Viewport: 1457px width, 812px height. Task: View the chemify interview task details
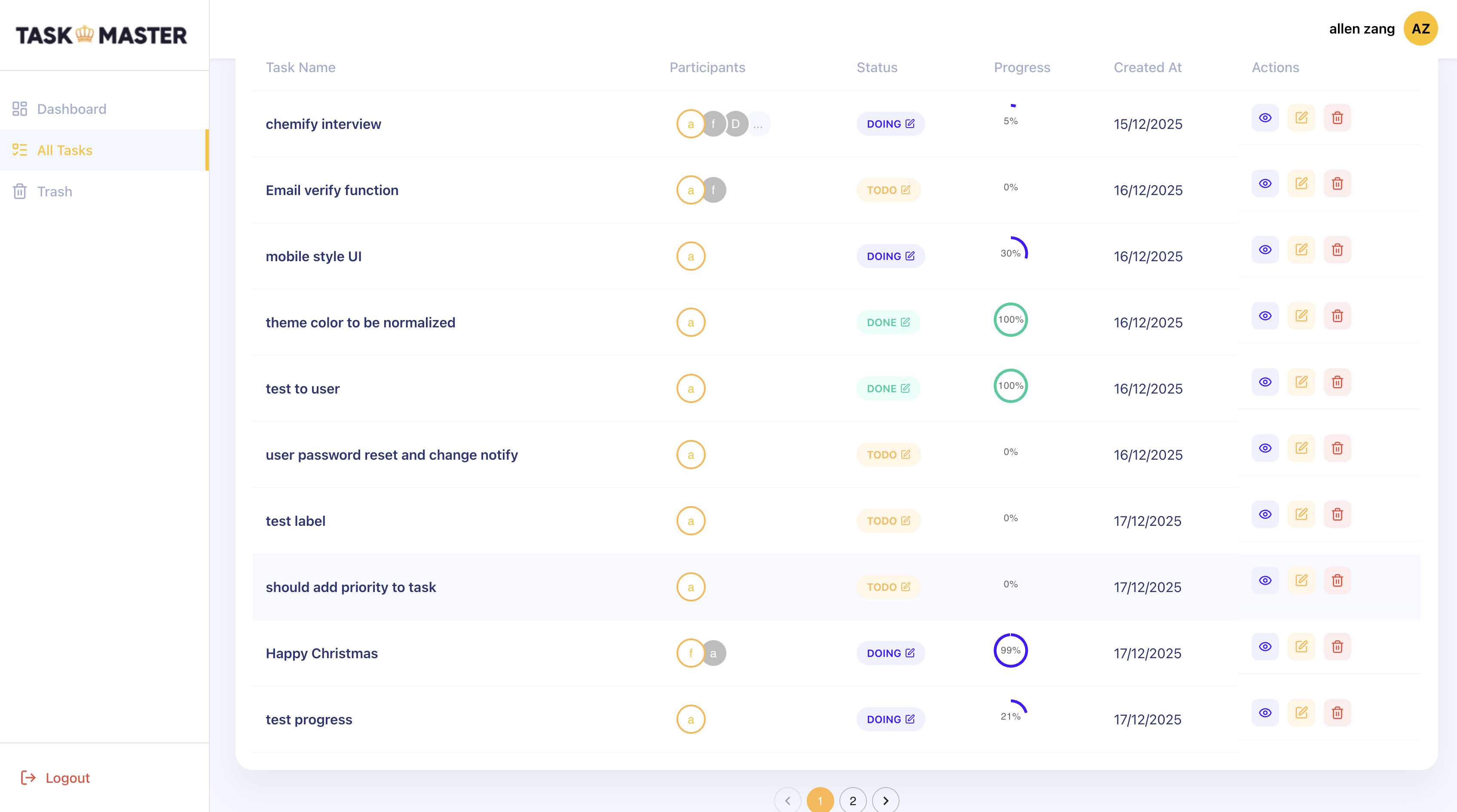[x=1265, y=118]
